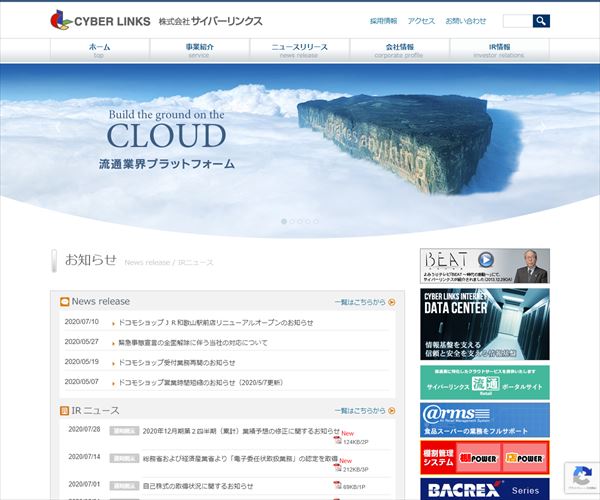Click the 採用情報 header link
This screenshot has width=600, height=500.
[383, 21]
